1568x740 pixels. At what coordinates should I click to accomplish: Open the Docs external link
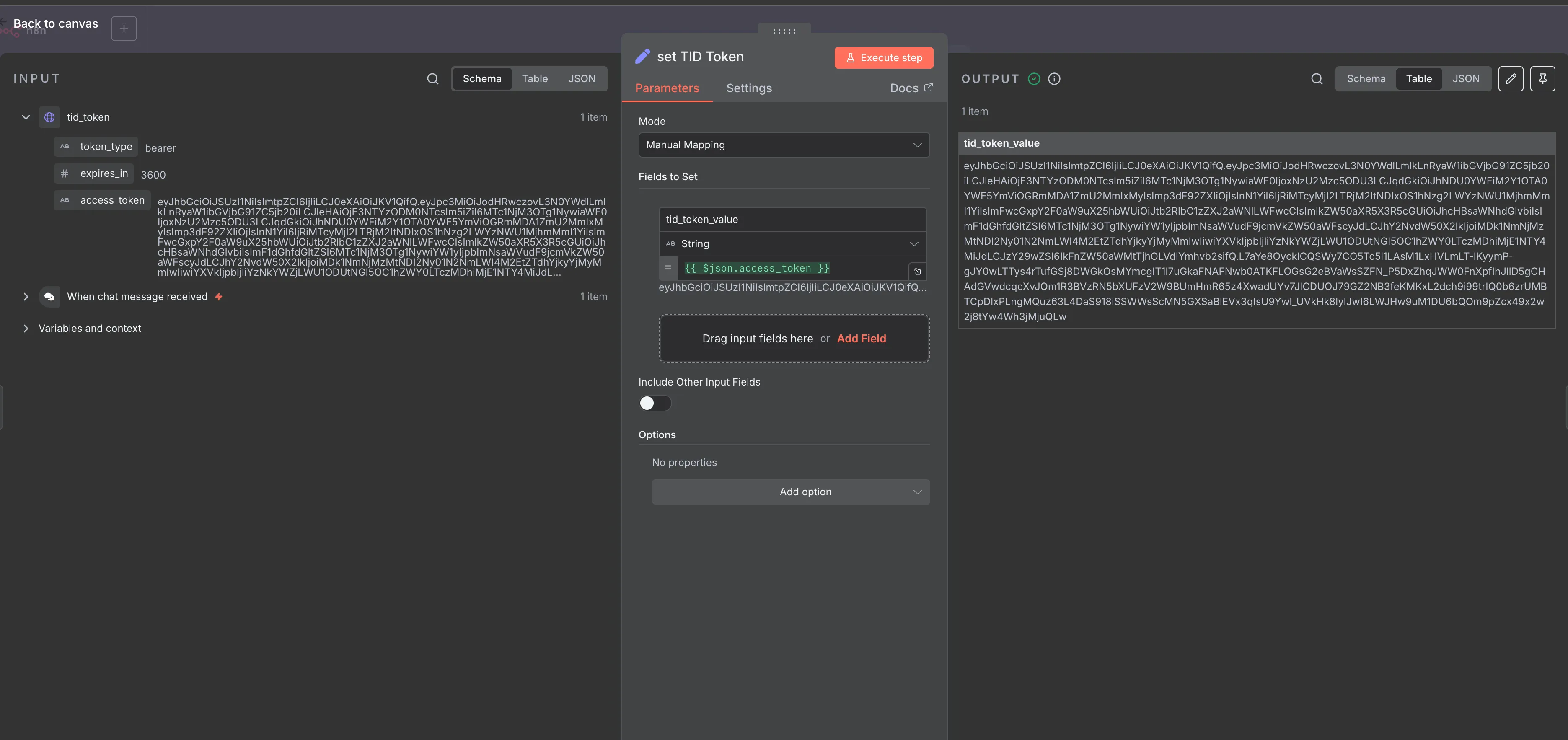(x=911, y=88)
